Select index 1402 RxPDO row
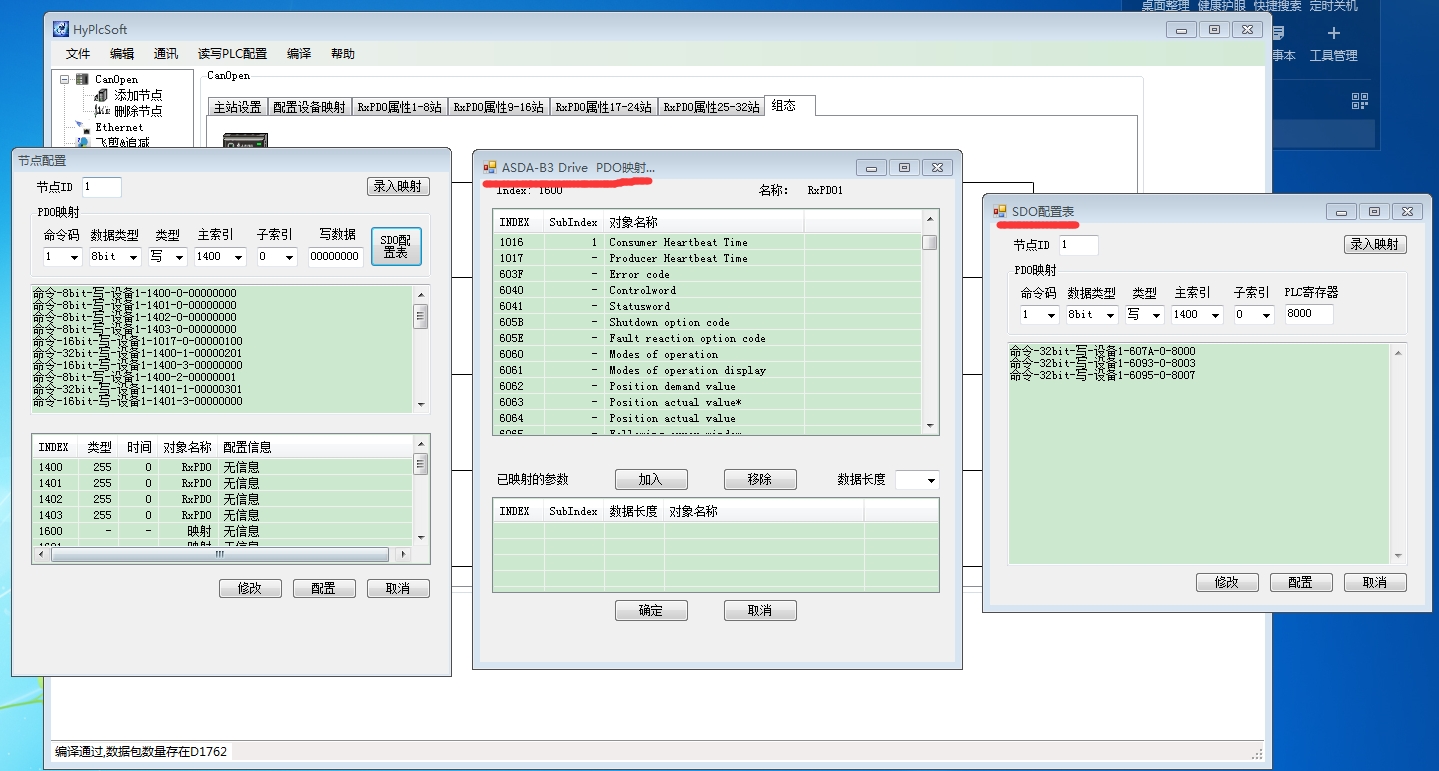 (222, 499)
